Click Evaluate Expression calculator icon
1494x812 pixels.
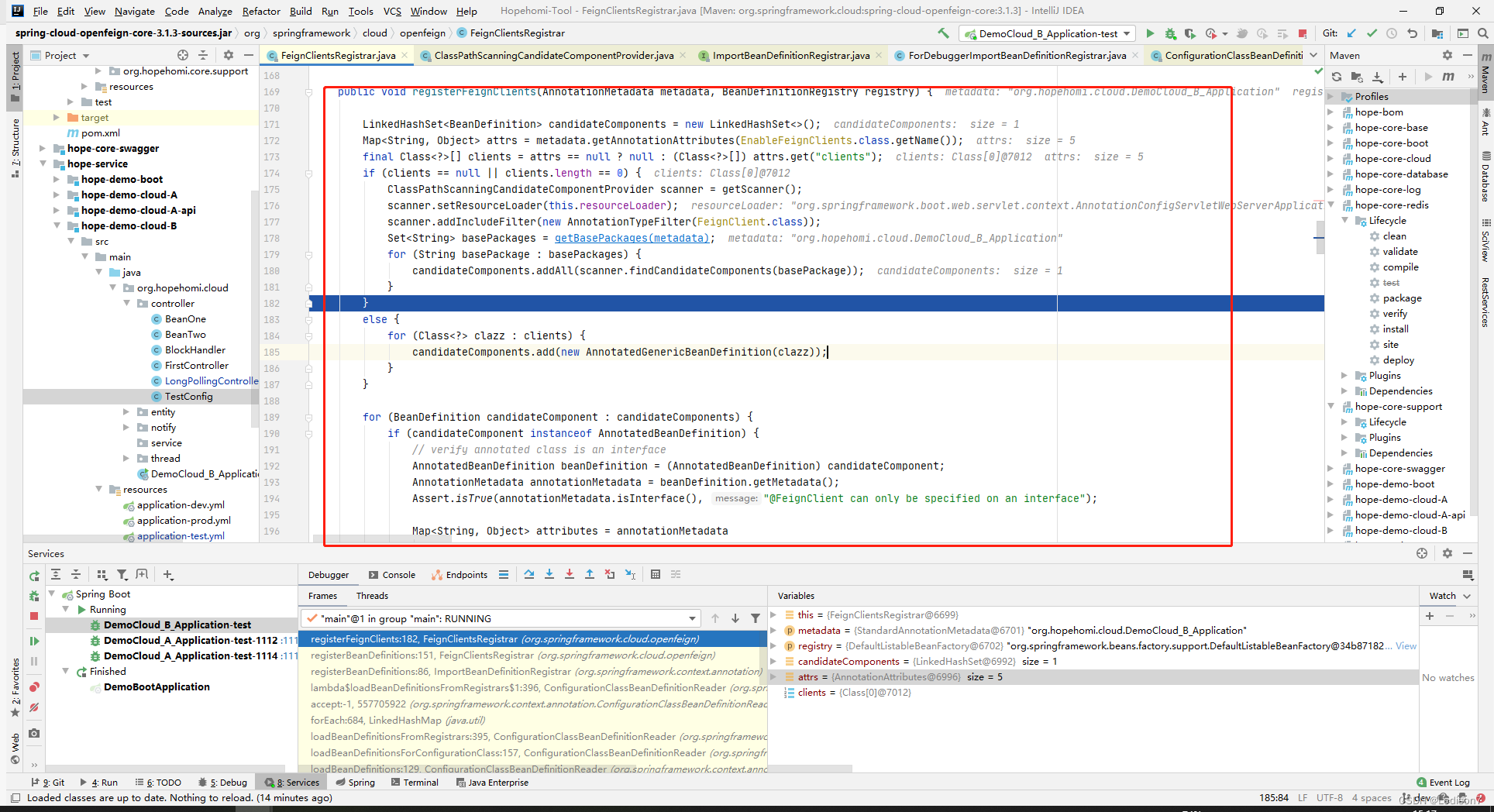tap(656, 574)
